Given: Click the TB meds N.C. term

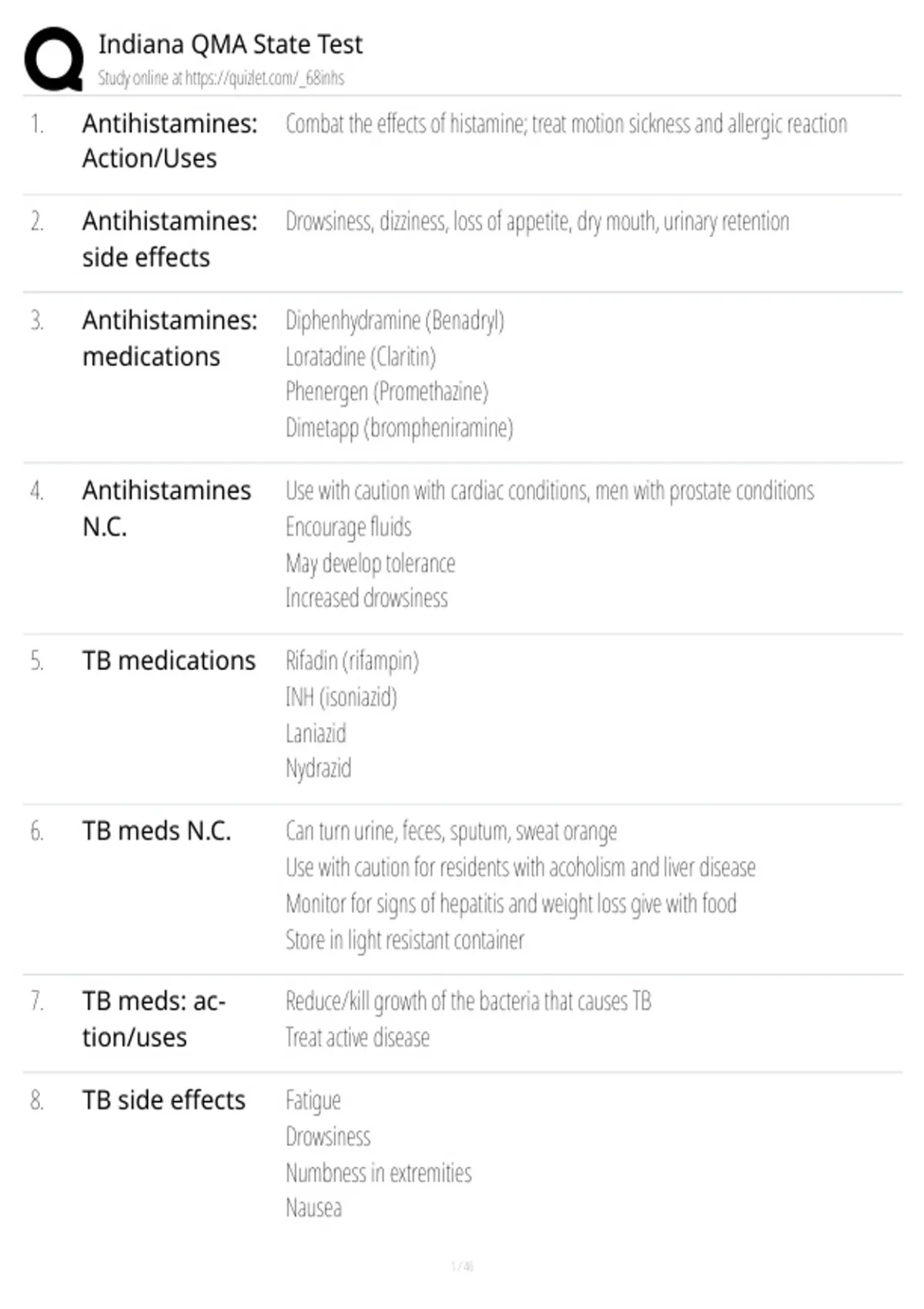Looking at the screenshot, I should [x=156, y=831].
